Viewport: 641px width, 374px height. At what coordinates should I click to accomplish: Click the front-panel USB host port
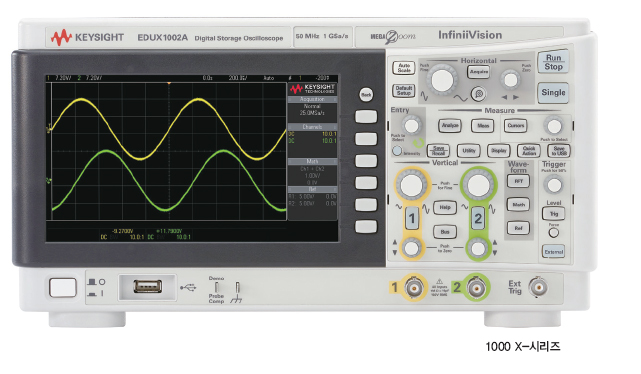point(148,287)
